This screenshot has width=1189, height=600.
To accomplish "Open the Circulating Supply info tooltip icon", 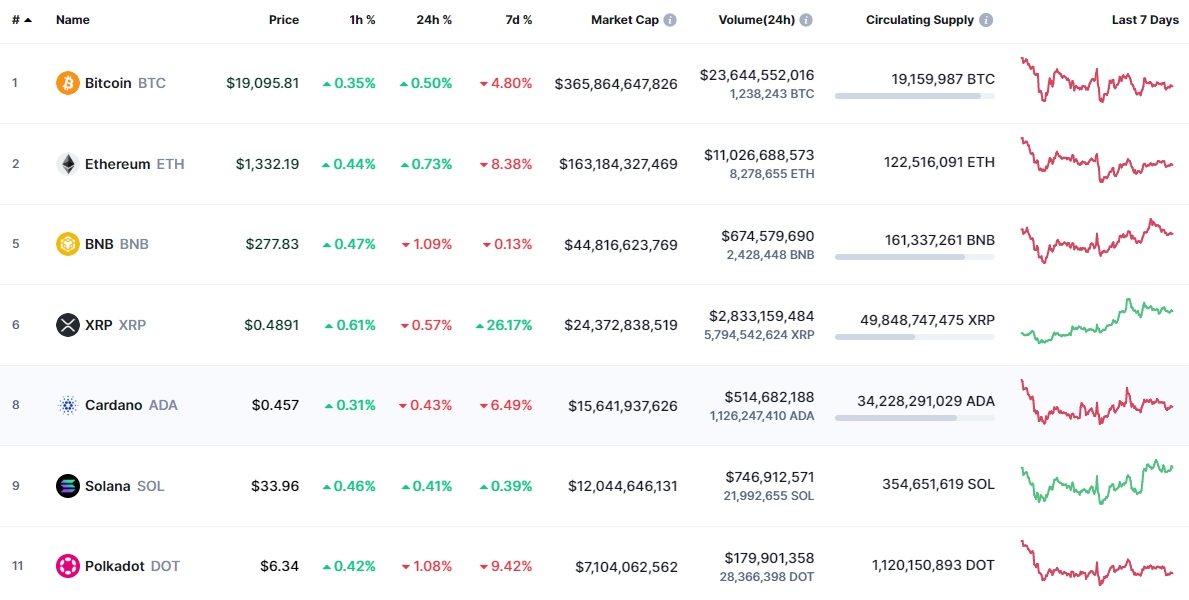I will pyautogui.click(x=986, y=20).
